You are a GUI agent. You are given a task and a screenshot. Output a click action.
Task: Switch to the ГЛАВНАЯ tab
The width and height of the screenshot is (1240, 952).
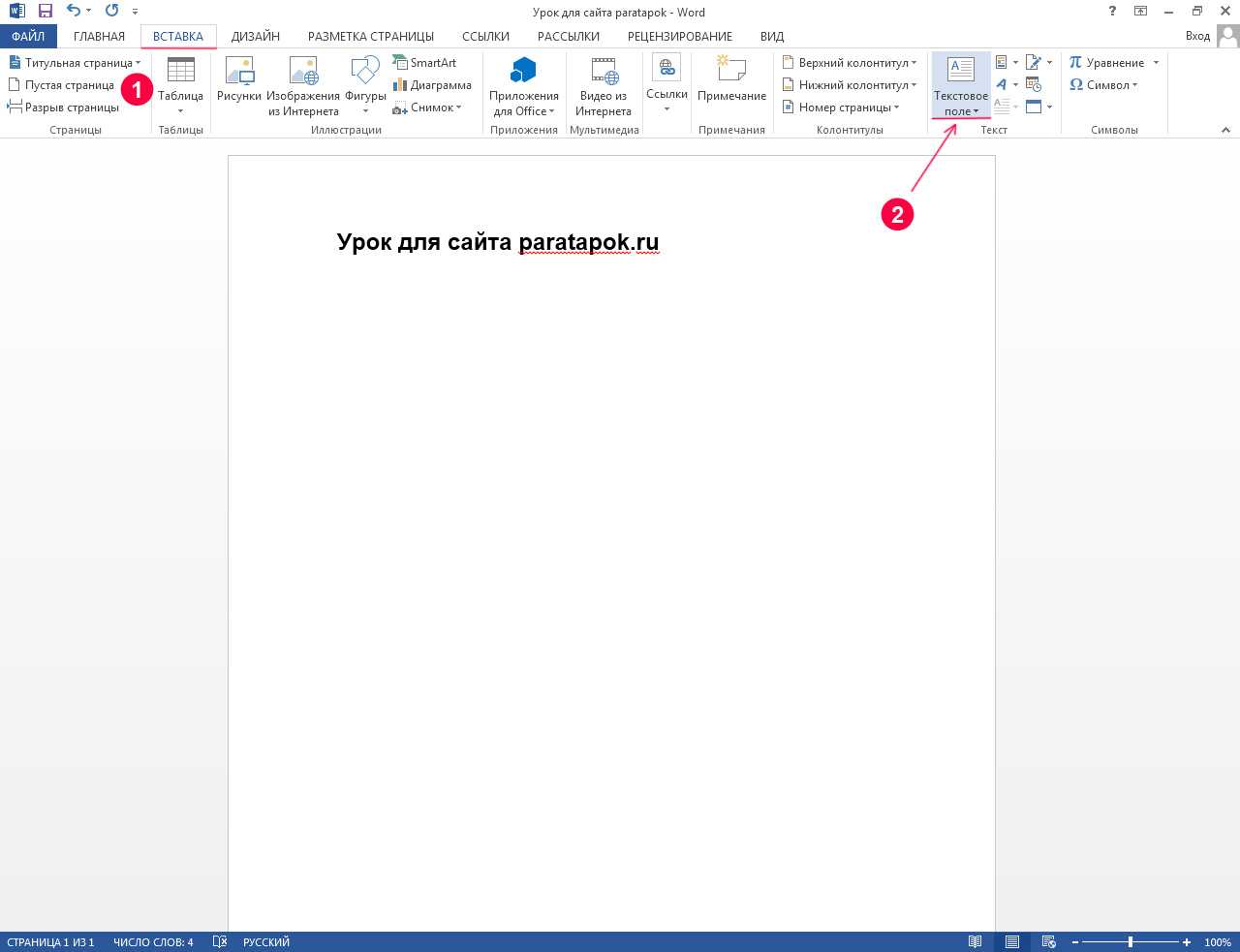tap(99, 36)
